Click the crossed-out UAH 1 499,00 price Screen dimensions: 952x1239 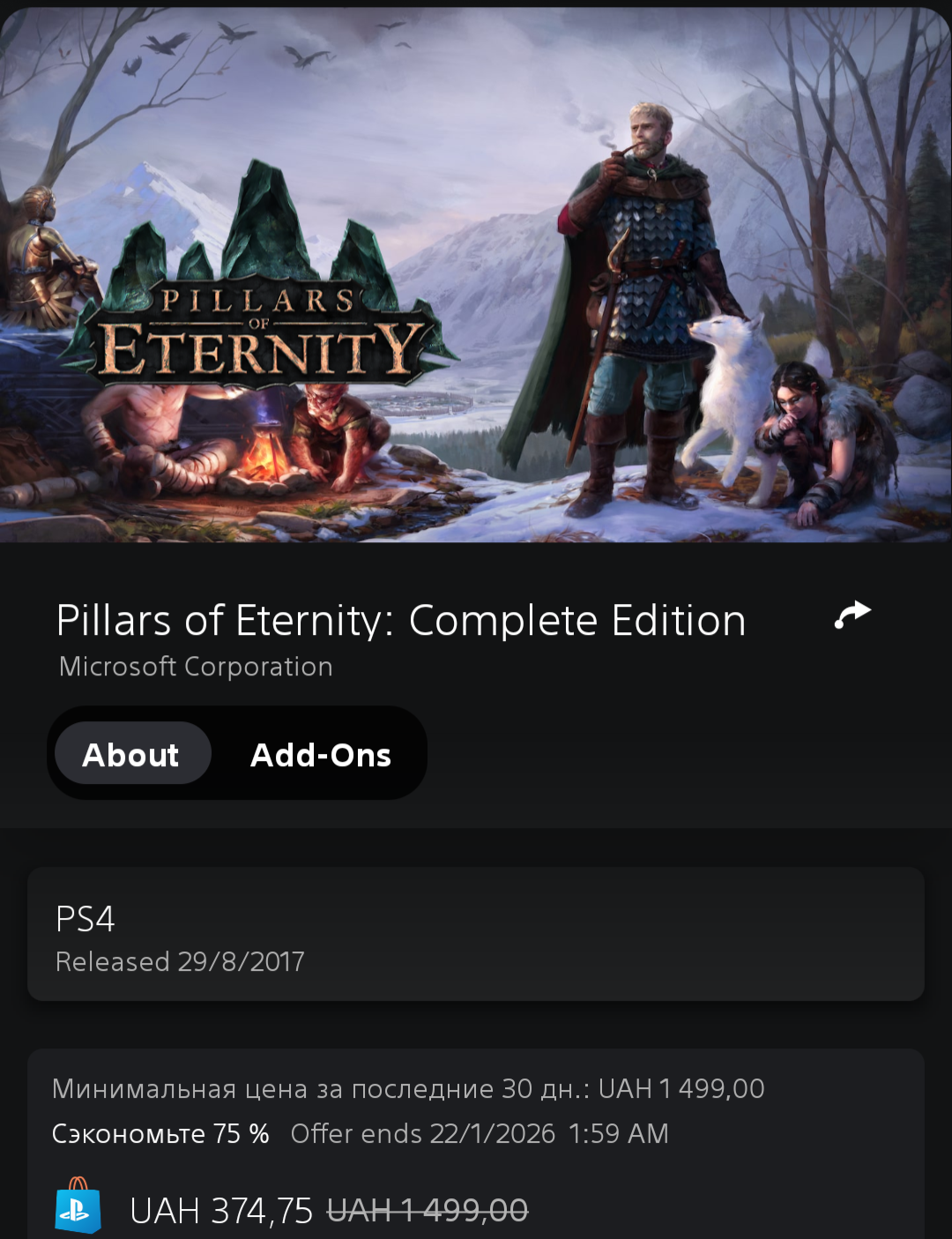[x=428, y=1210]
